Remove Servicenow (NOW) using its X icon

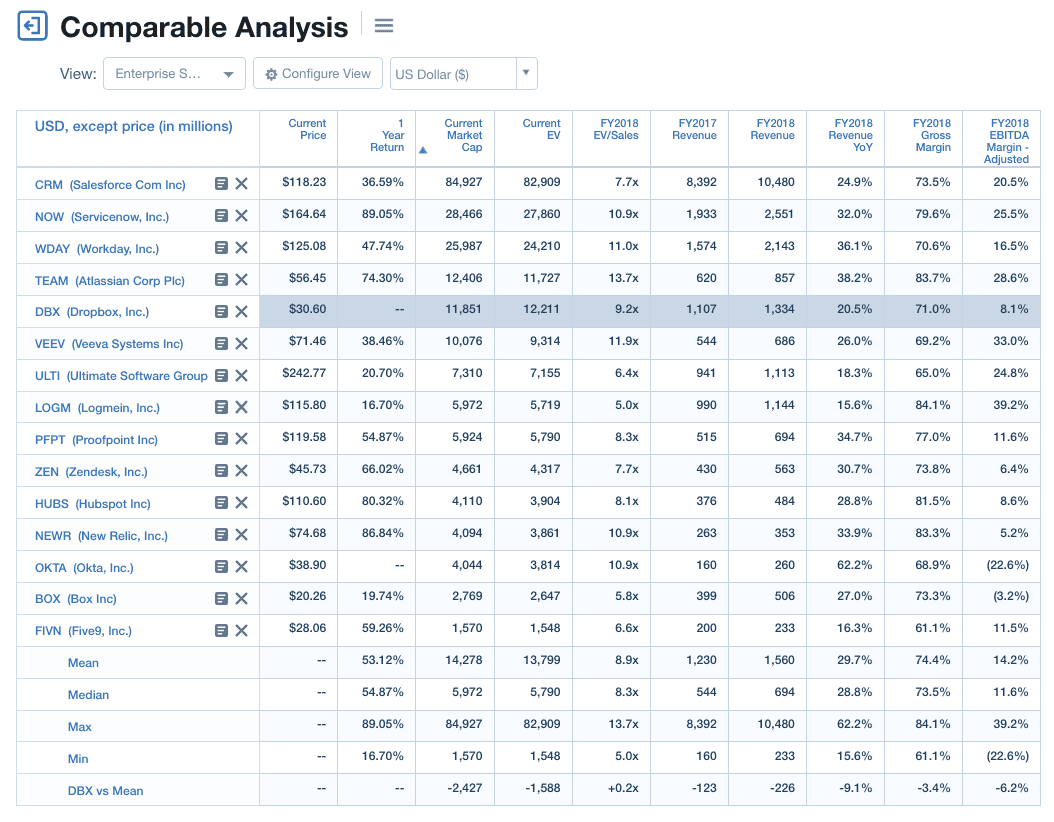tap(241, 216)
